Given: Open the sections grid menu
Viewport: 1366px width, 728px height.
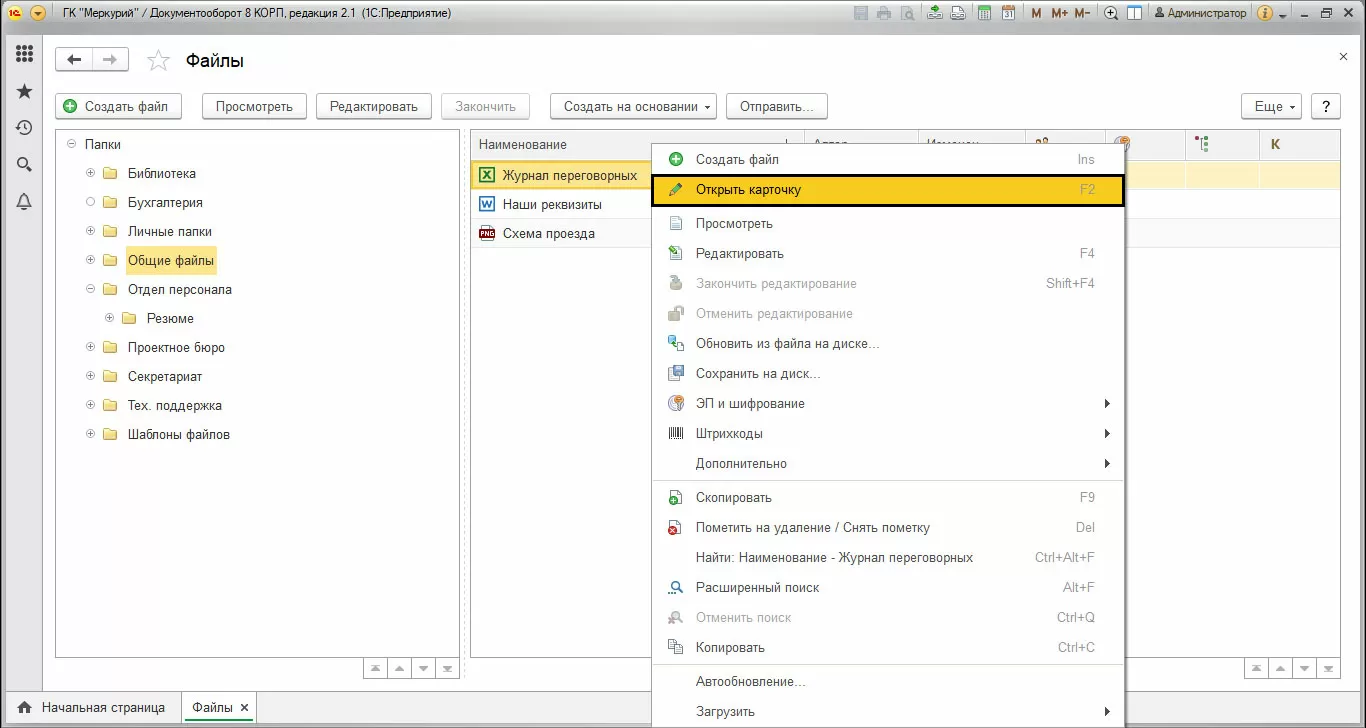Looking at the screenshot, I should [24, 54].
